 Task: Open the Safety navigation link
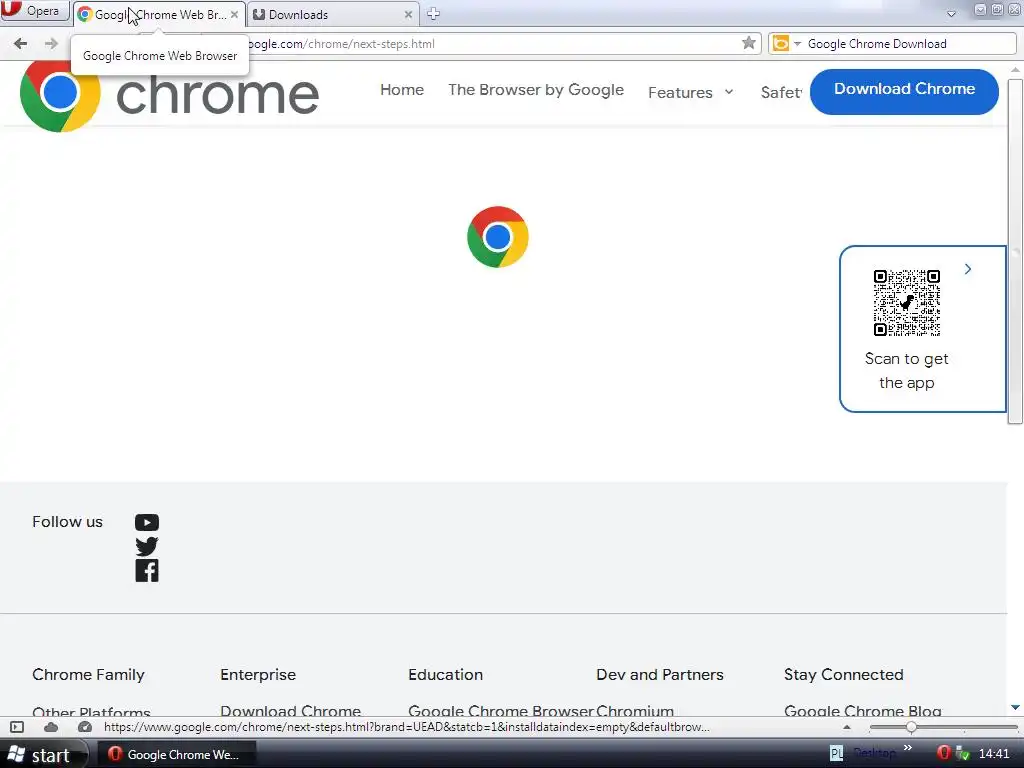pyautogui.click(x=781, y=93)
